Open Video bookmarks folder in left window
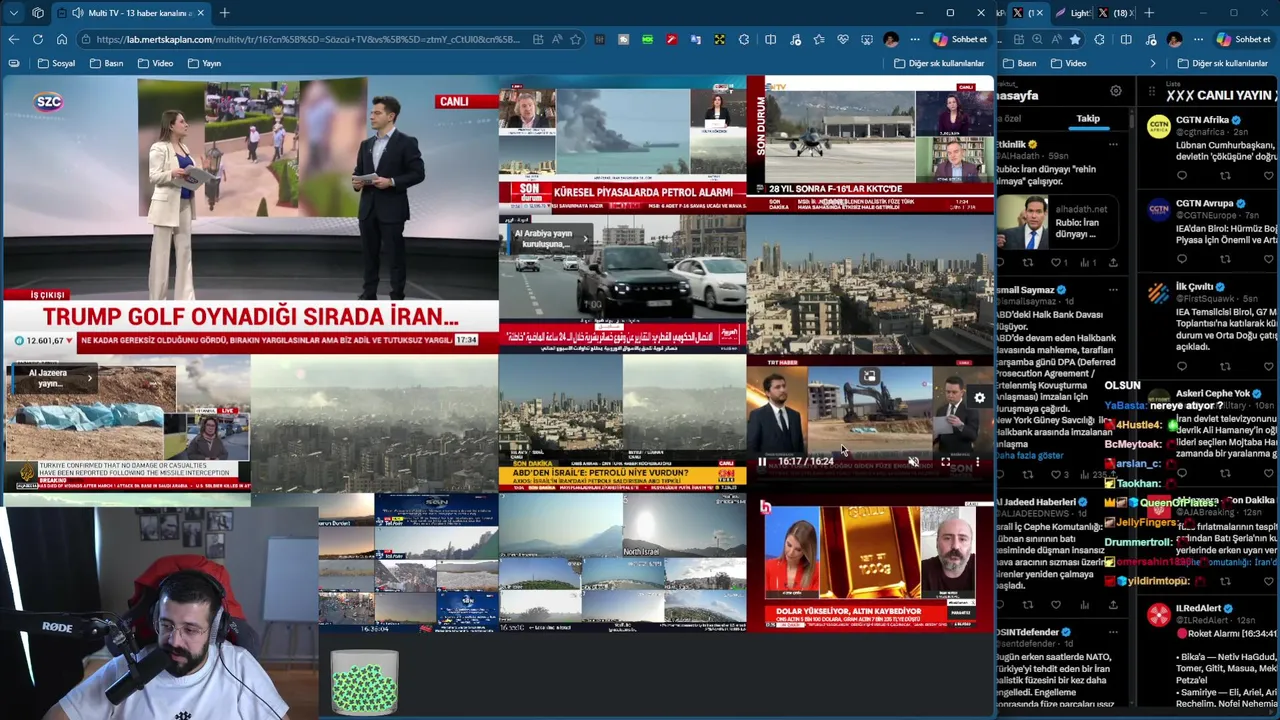This screenshot has height=720, width=1280. pyautogui.click(x=155, y=63)
